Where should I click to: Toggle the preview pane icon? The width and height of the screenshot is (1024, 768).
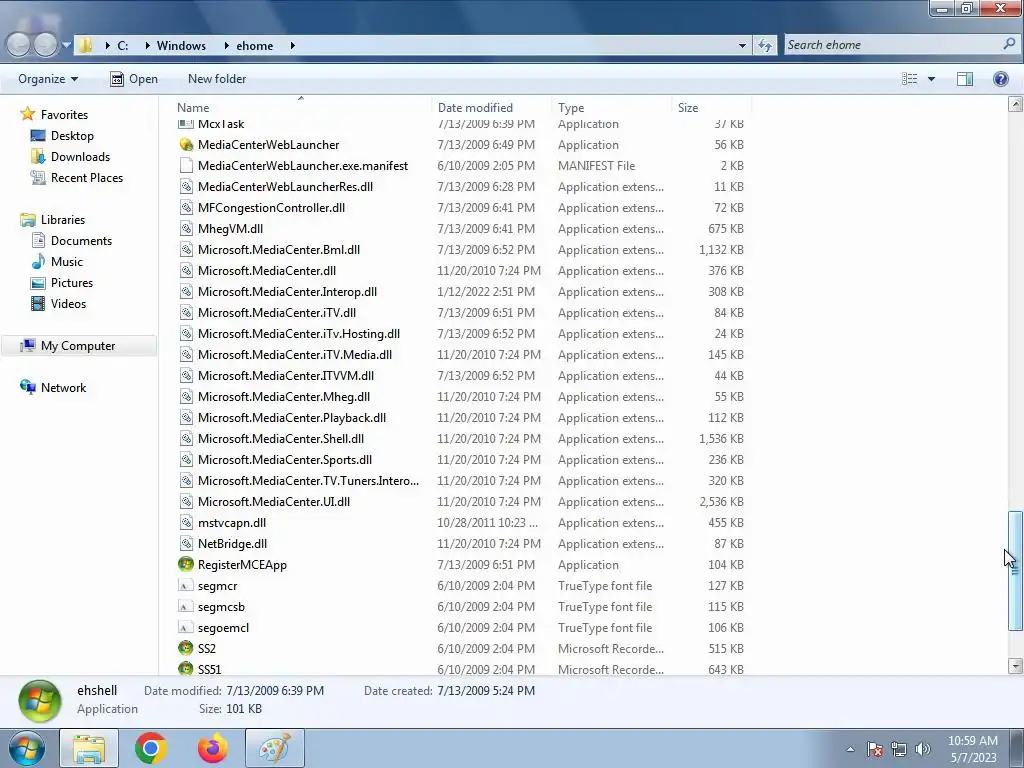[965, 79]
